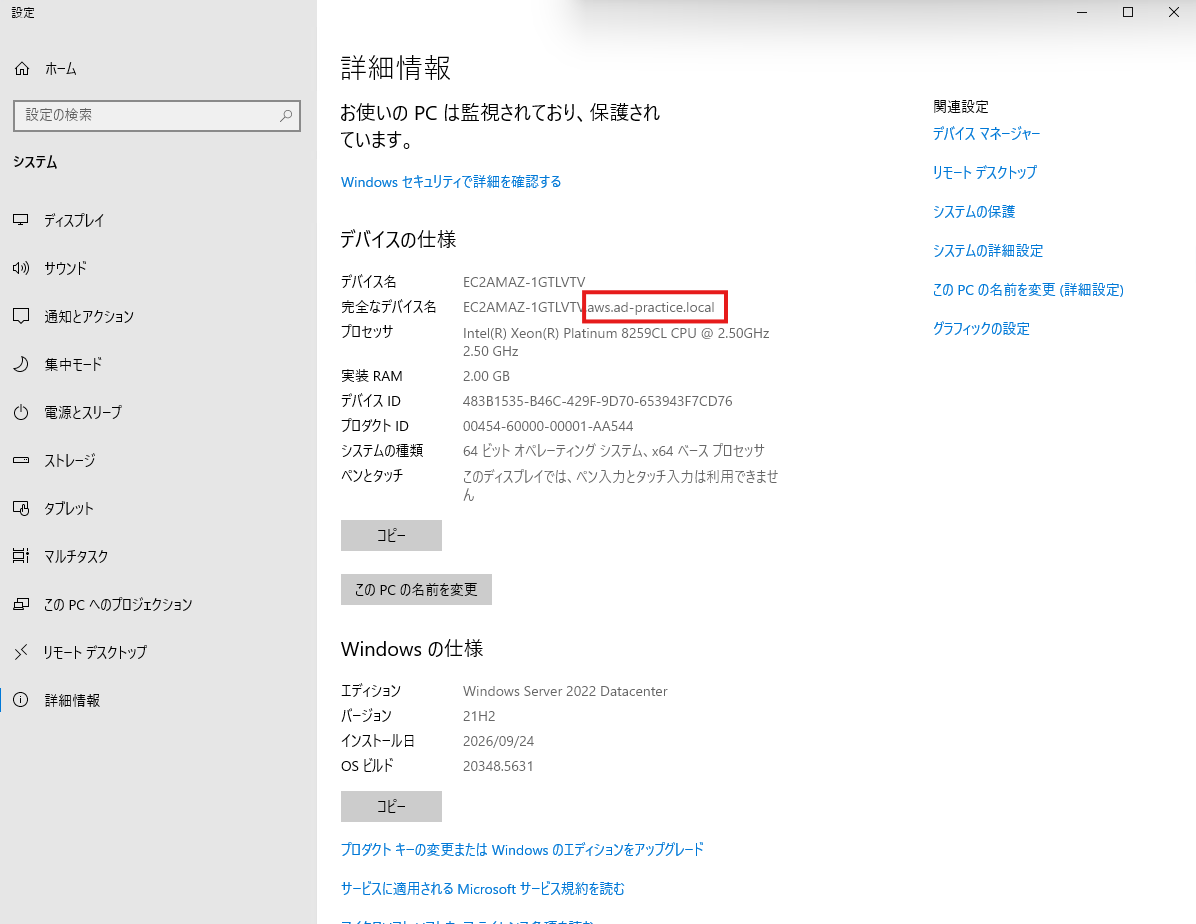Viewport: 1196px width, 924px height.
Task: Click the 64 ビット system type value
Action: coord(613,451)
